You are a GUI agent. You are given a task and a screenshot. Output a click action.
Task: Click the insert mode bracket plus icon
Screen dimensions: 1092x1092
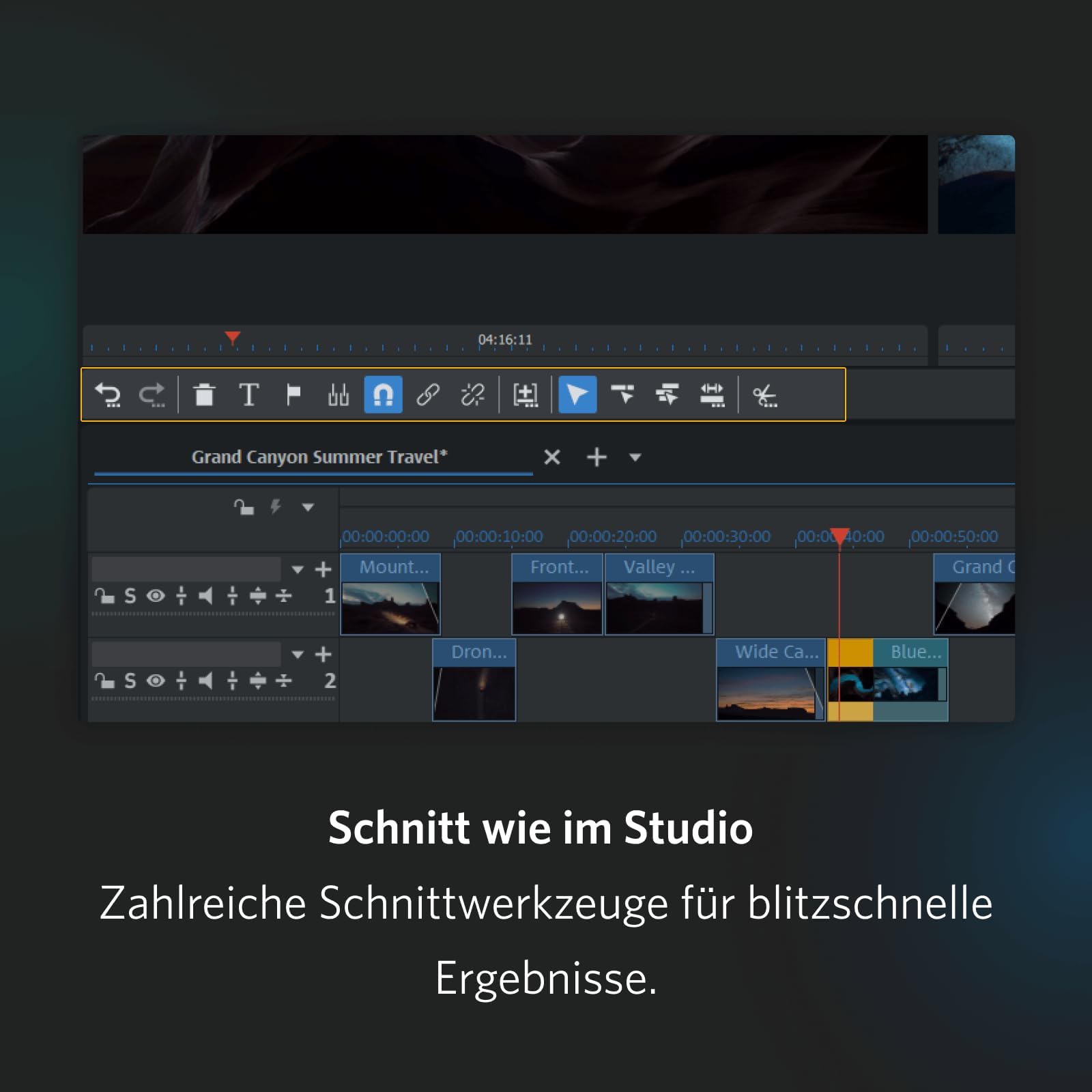[526, 394]
